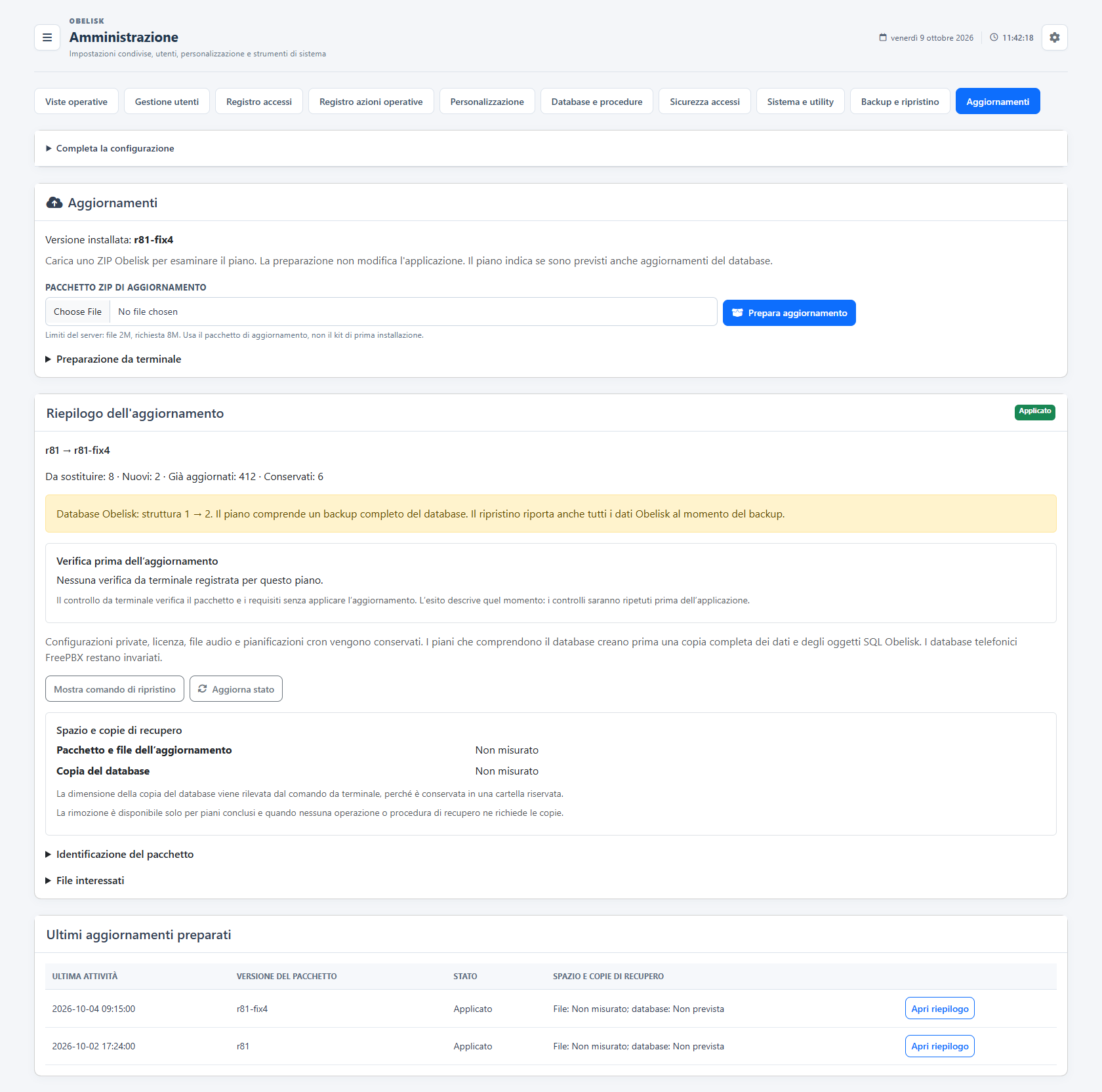This screenshot has height=1092, width=1102.
Task: Expand Identificazione del pacchetto
Action: pyautogui.click(x=119, y=854)
